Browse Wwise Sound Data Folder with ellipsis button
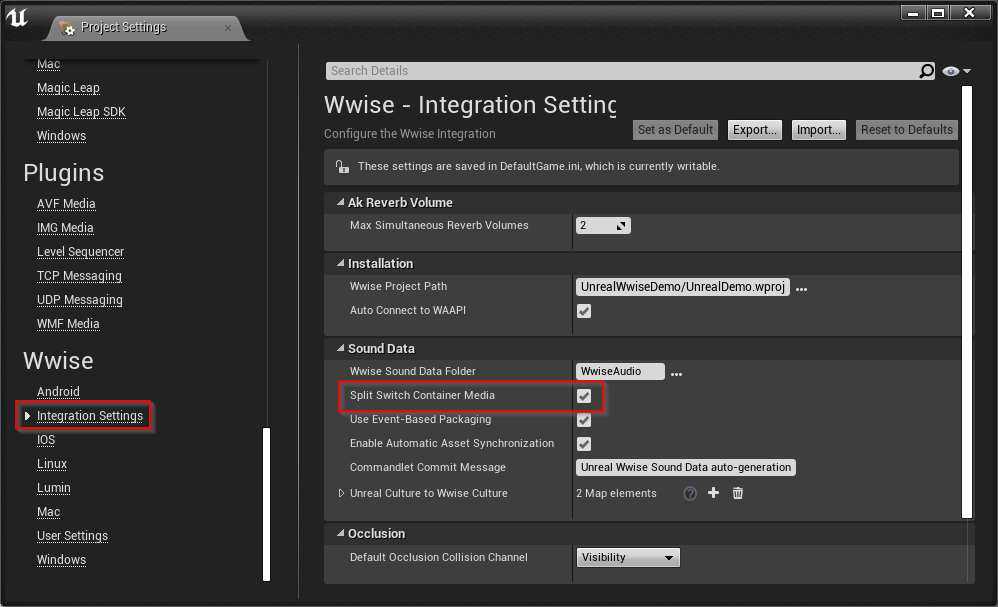 tap(677, 373)
